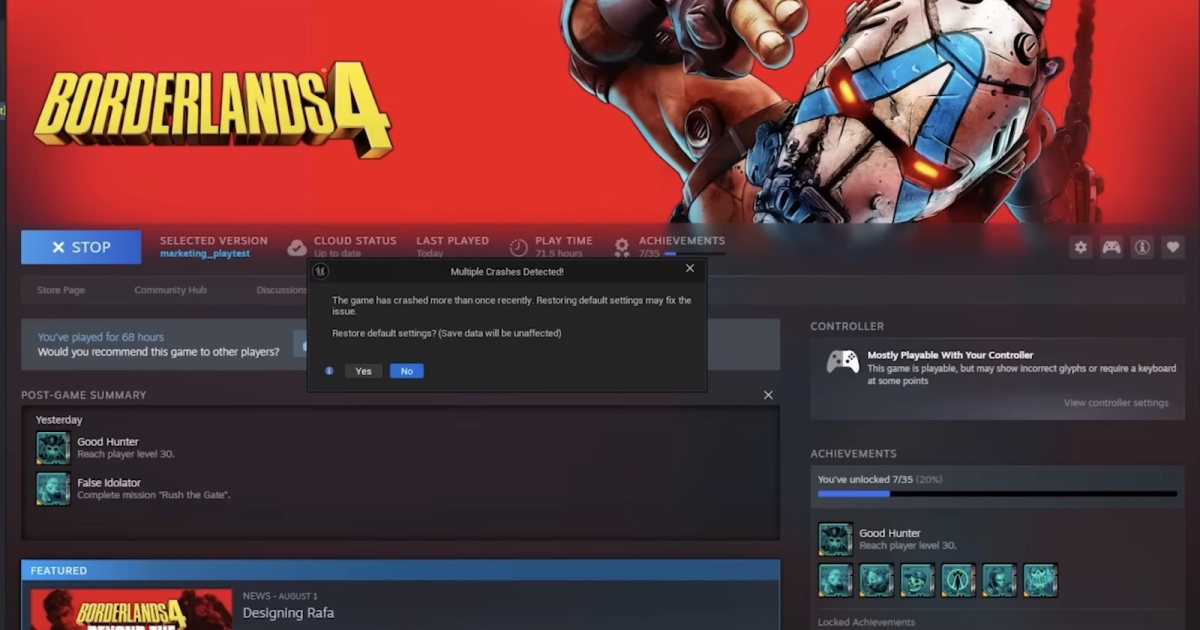Open Designing Rafa news thumbnail

coord(131,609)
